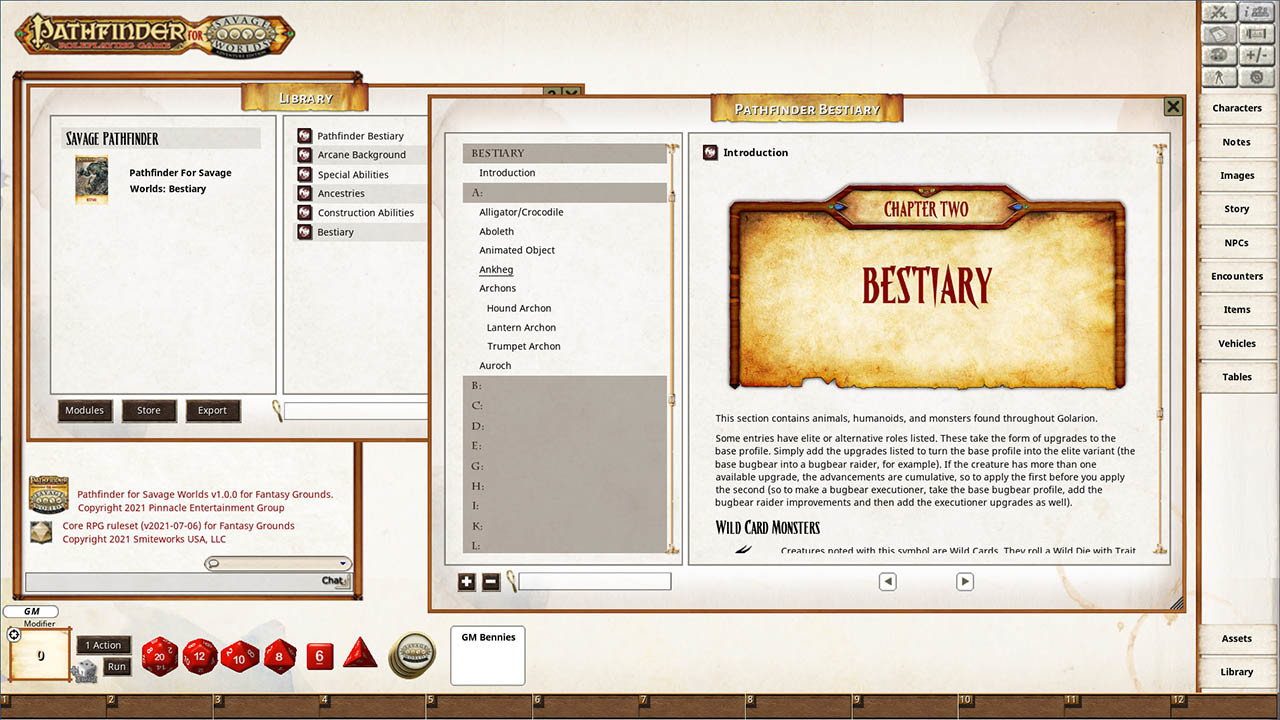Toggle the targeting reticle beside the modifier box
Image resolution: width=1280 pixels, height=720 pixels.
click(13, 634)
